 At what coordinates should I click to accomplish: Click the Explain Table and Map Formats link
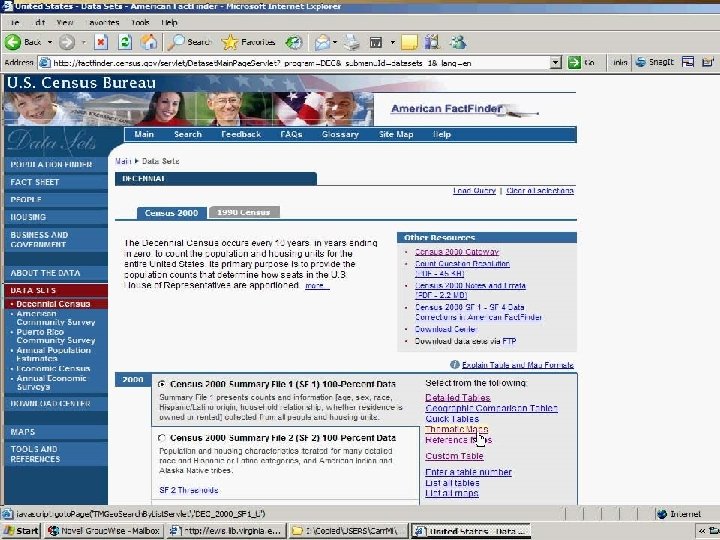pyautogui.click(x=518, y=365)
